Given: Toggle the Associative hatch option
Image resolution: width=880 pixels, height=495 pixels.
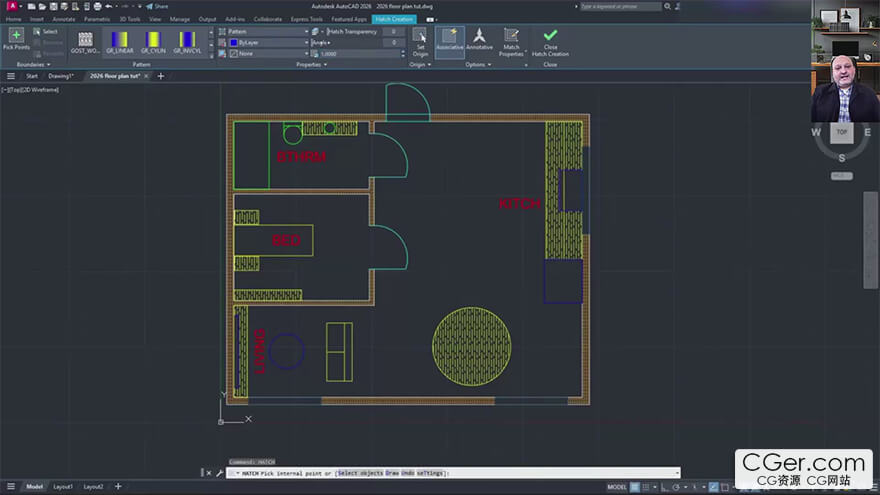Looking at the screenshot, I should [x=450, y=40].
